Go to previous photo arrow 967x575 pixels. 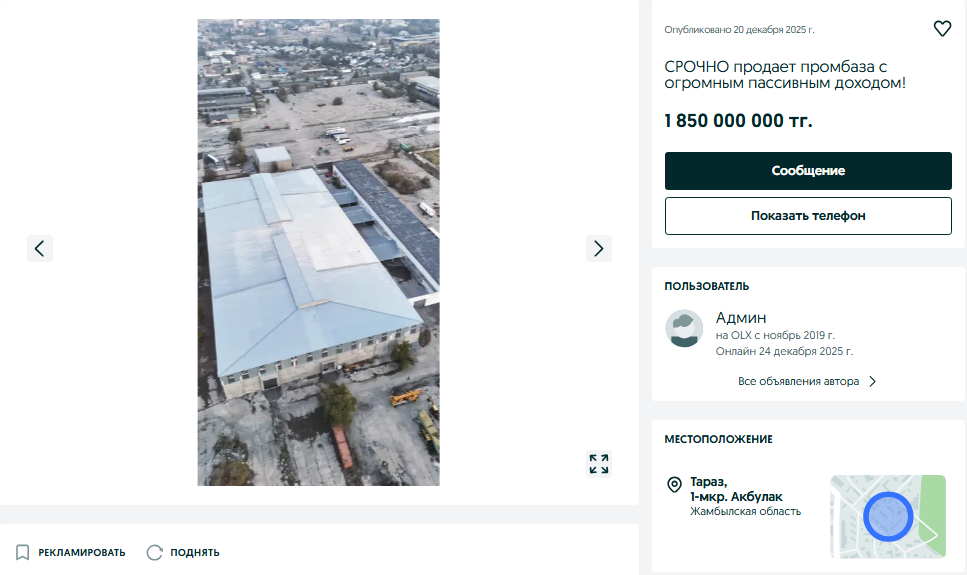click(x=40, y=249)
